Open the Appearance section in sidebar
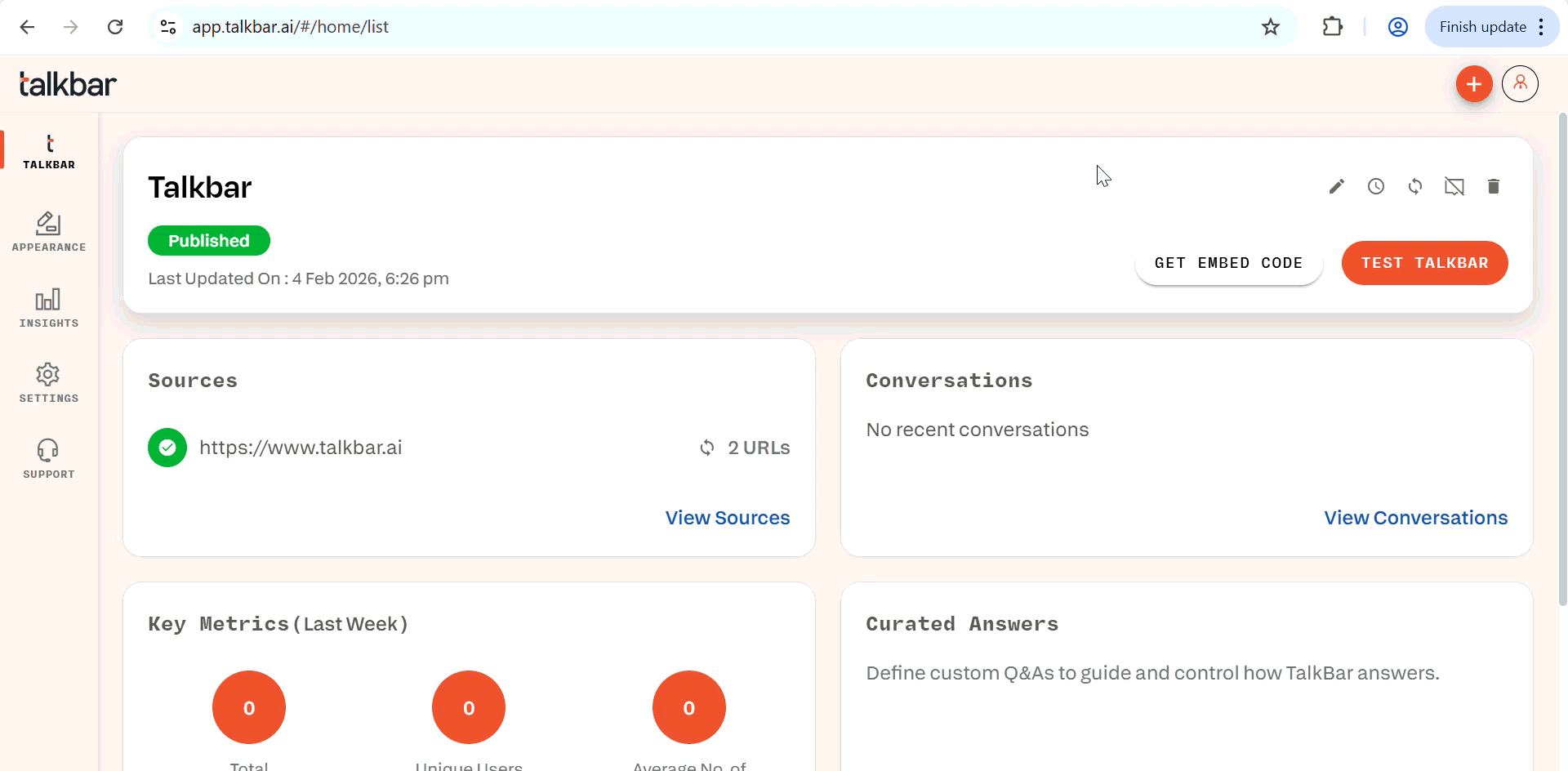The height and width of the screenshot is (771, 1568). [48, 231]
